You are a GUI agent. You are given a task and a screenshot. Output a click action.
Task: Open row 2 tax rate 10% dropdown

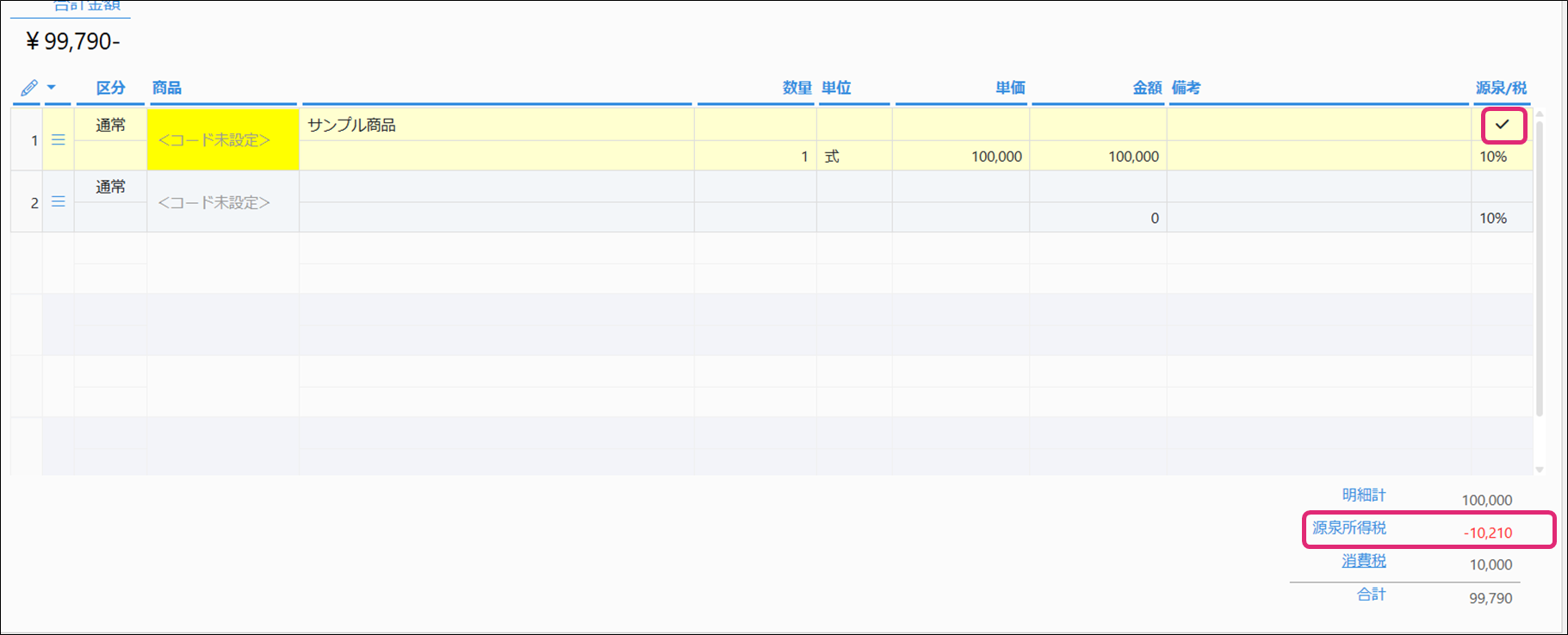coord(1500,219)
